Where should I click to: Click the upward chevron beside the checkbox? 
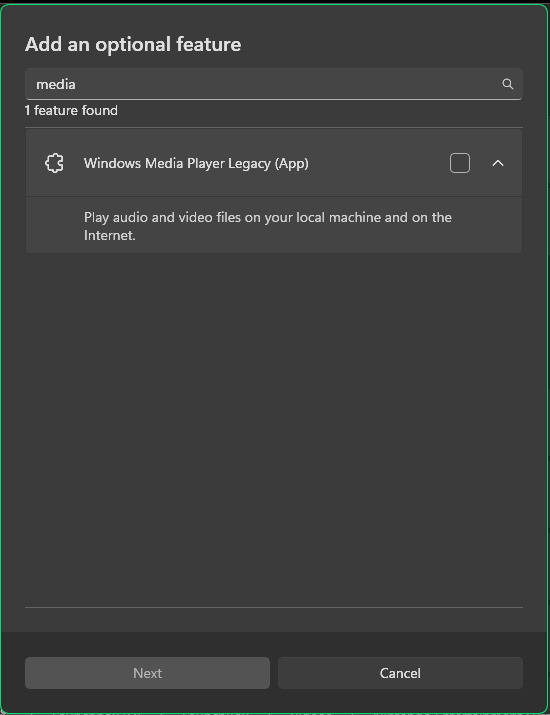[x=498, y=163]
